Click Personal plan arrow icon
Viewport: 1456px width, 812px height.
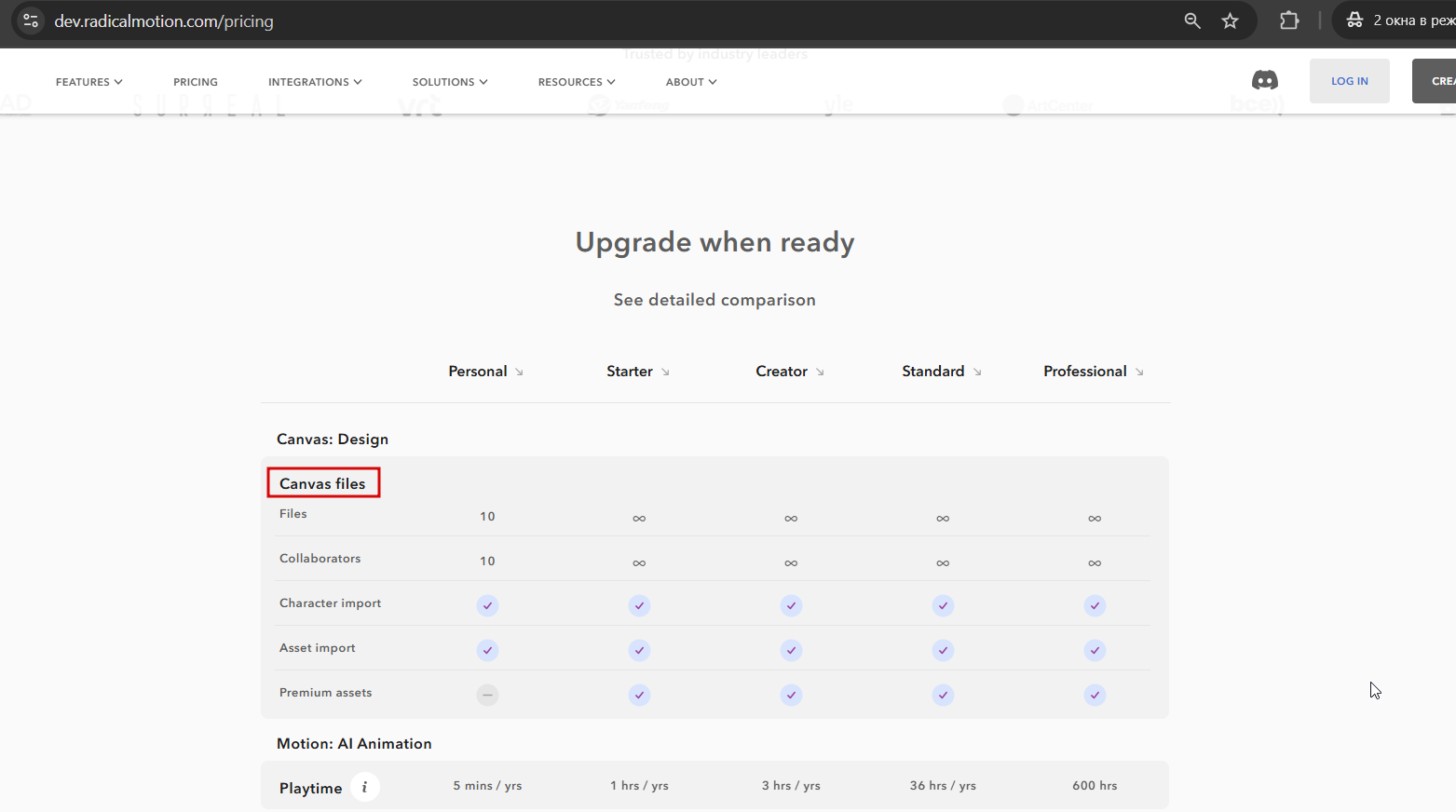coord(519,372)
